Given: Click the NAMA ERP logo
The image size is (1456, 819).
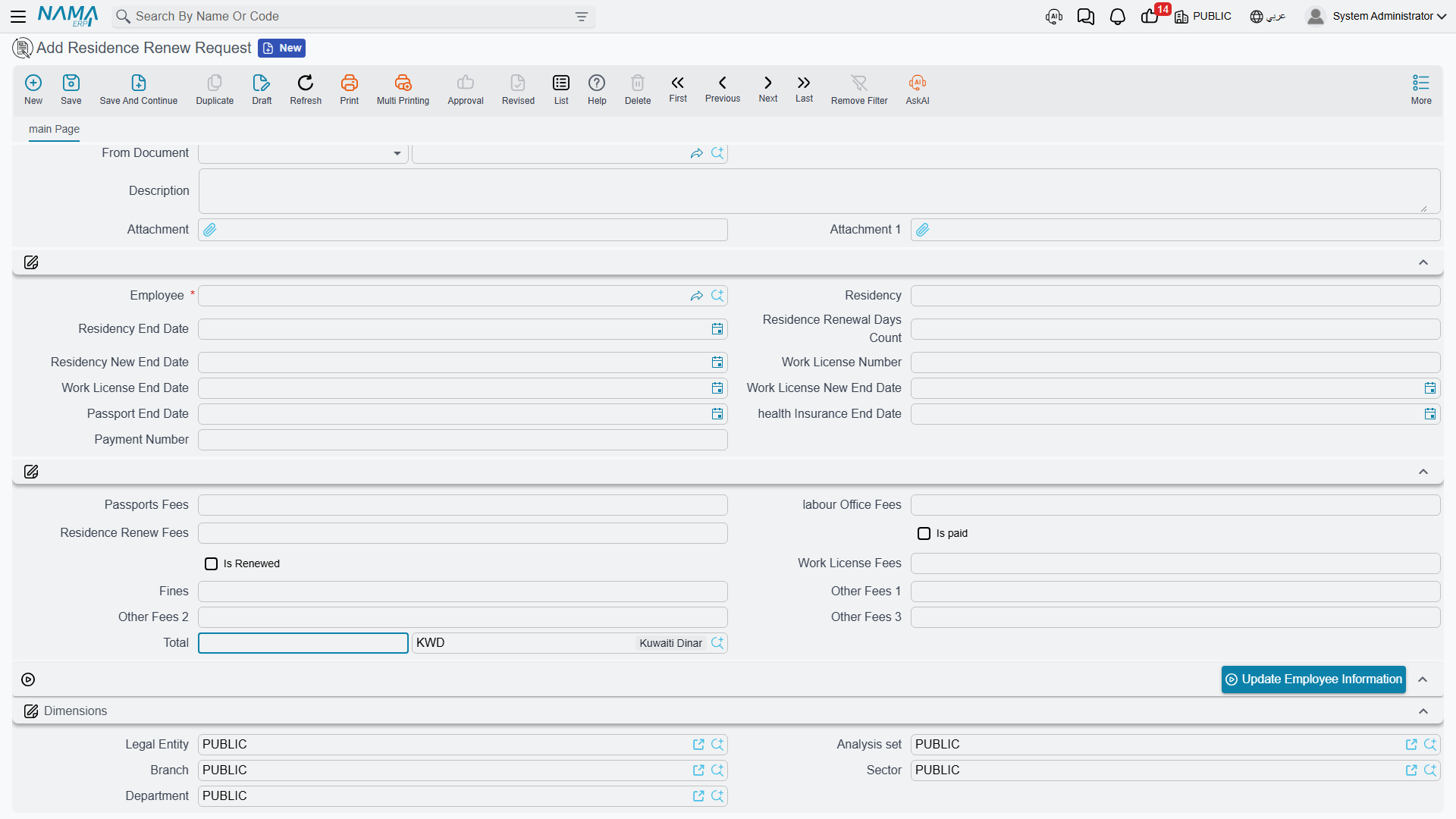Looking at the screenshot, I should [68, 16].
